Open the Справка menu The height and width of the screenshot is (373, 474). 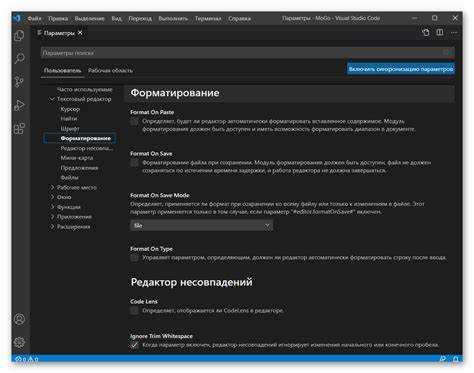point(239,18)
